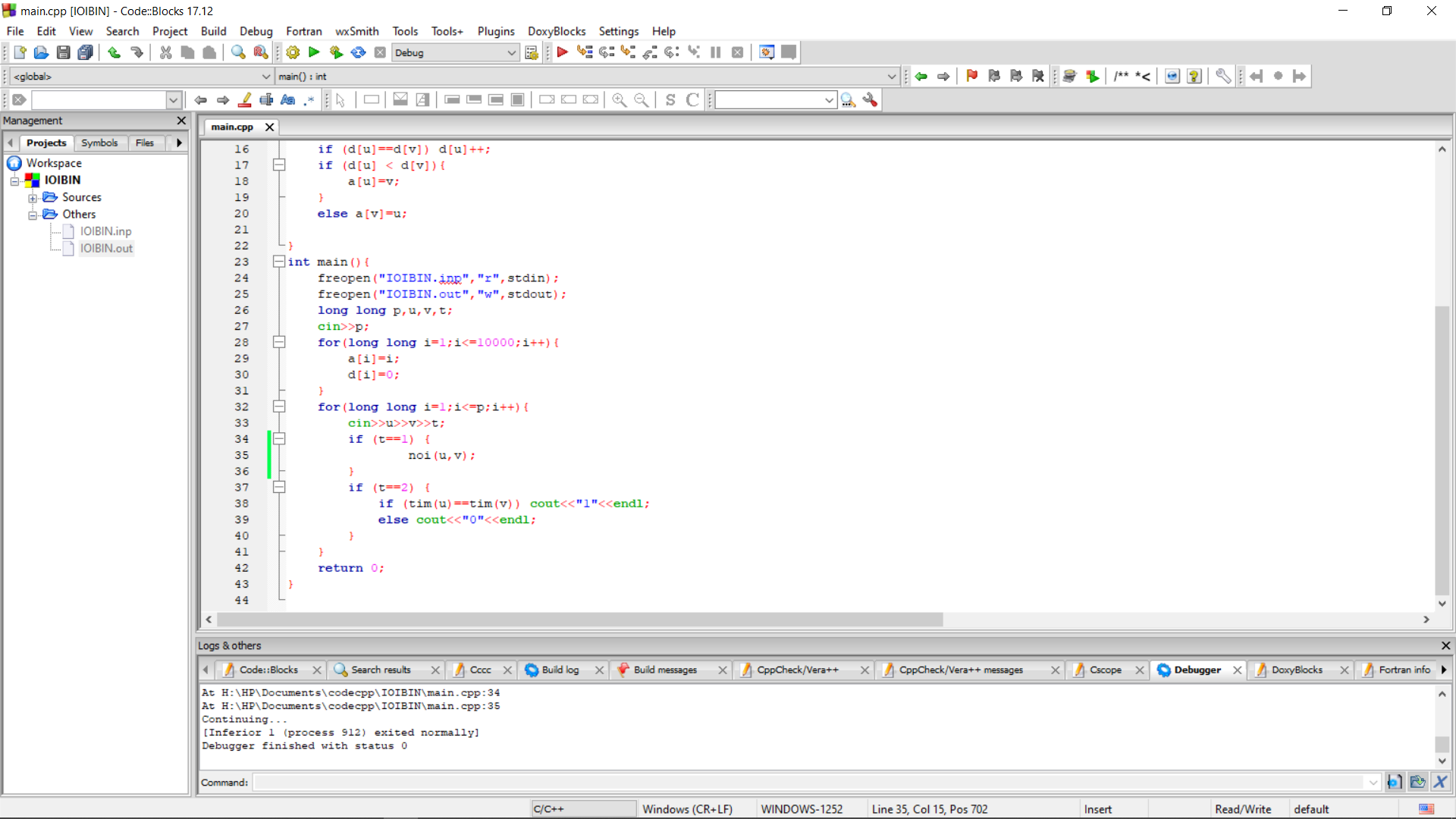Click the Toggle bookmark flag icon

tap(971, 76)
